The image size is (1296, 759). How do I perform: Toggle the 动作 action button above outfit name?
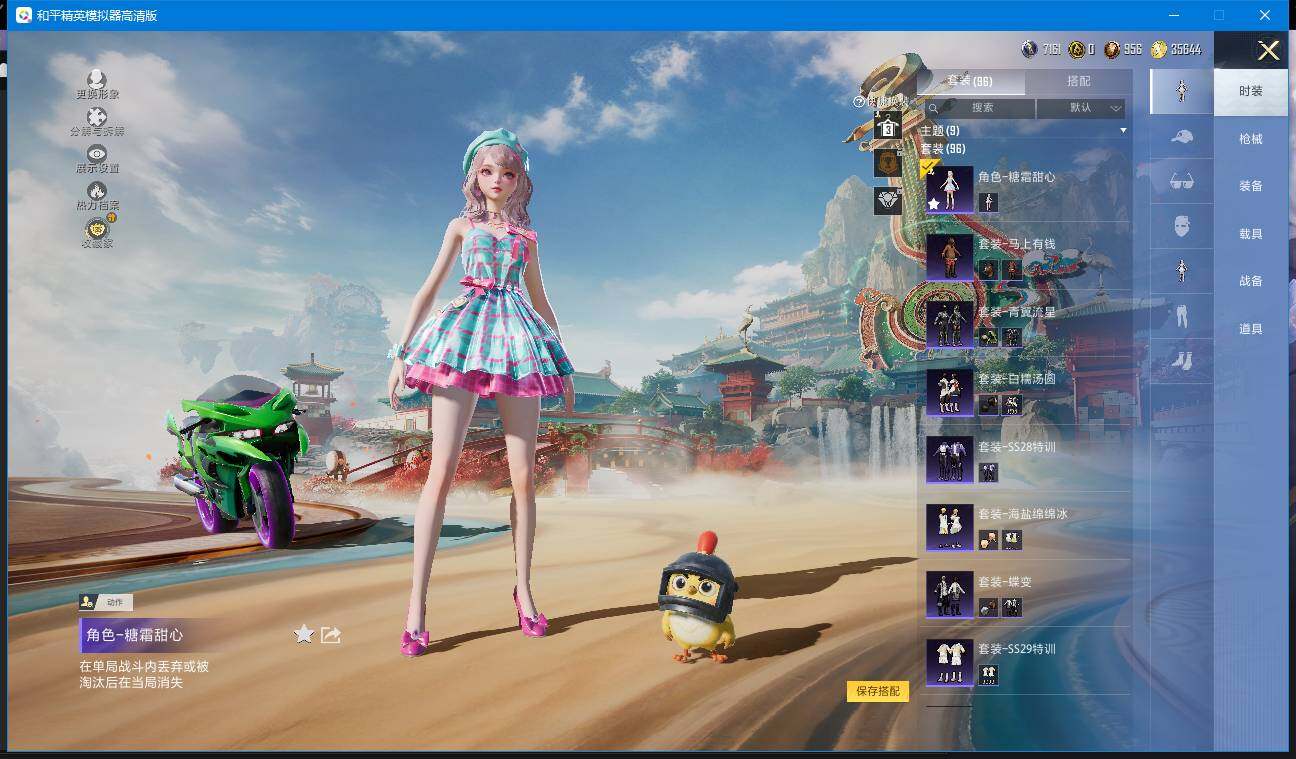pyautogui.click(x=106, y=602)
